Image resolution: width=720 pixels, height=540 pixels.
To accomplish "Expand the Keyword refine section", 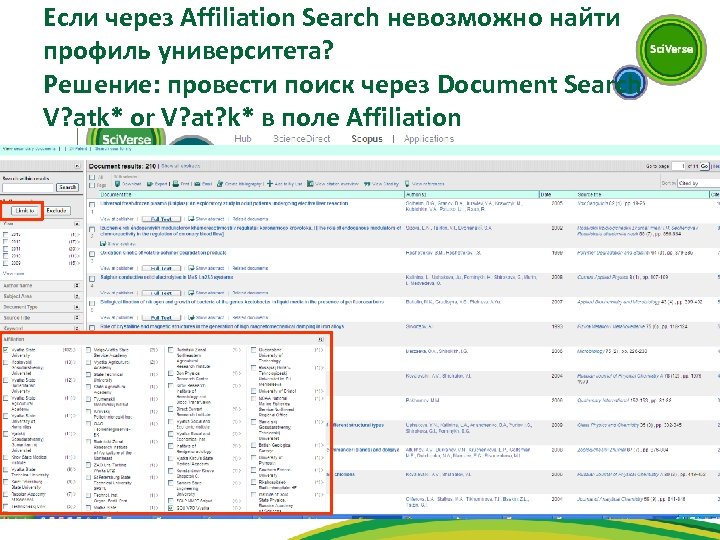I will (77, 328).
